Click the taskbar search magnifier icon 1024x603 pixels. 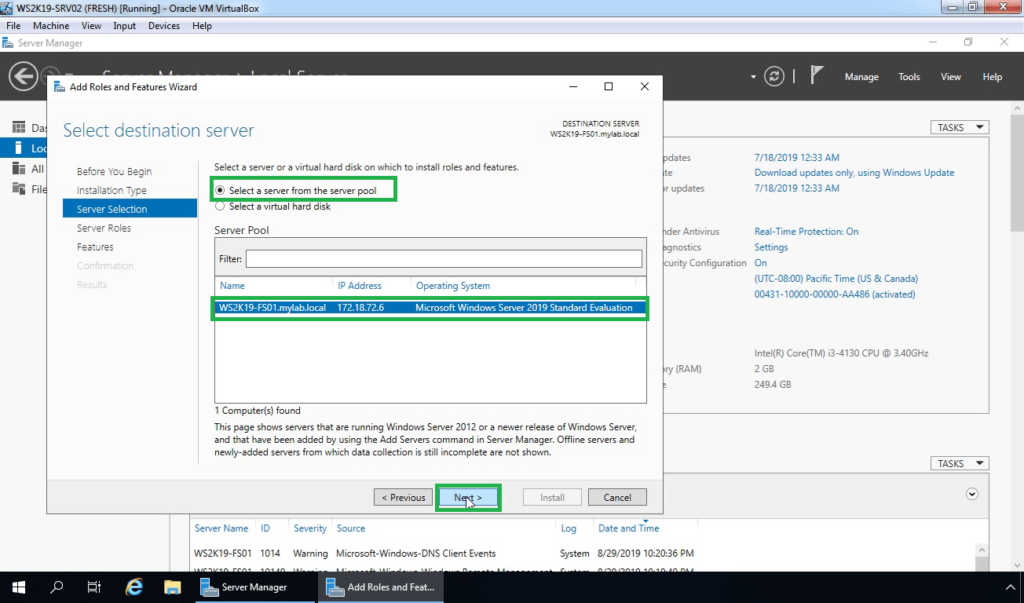click(x=57, y=587)
